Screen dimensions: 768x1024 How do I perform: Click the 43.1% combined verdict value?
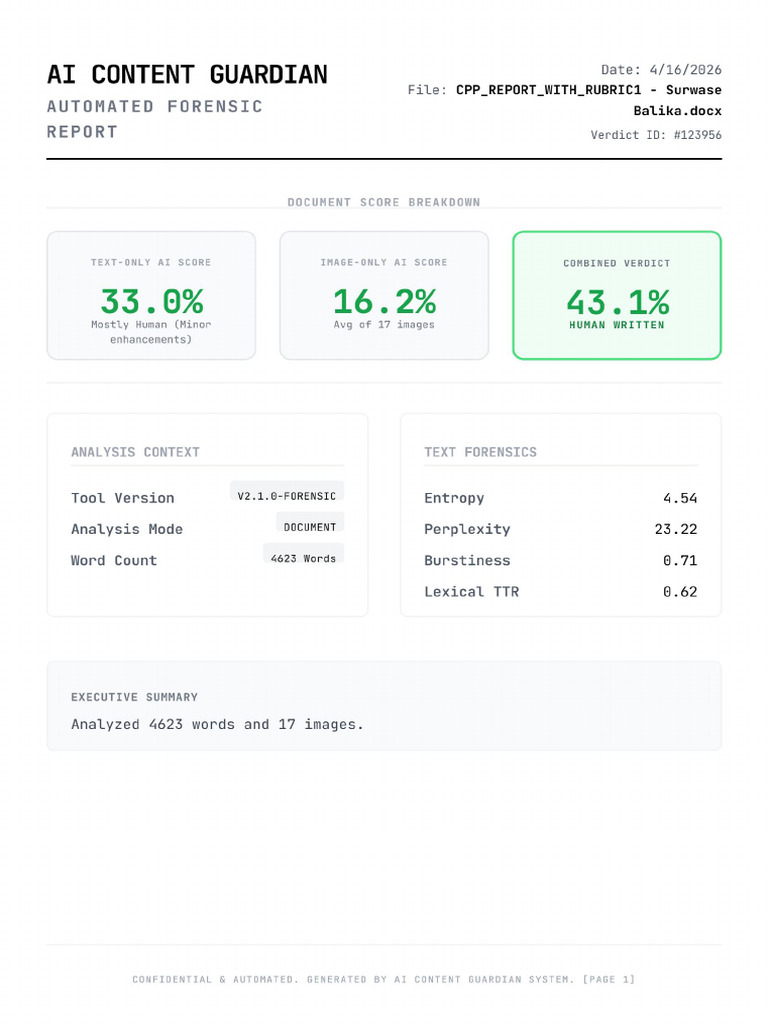click(x=618, y=302)
